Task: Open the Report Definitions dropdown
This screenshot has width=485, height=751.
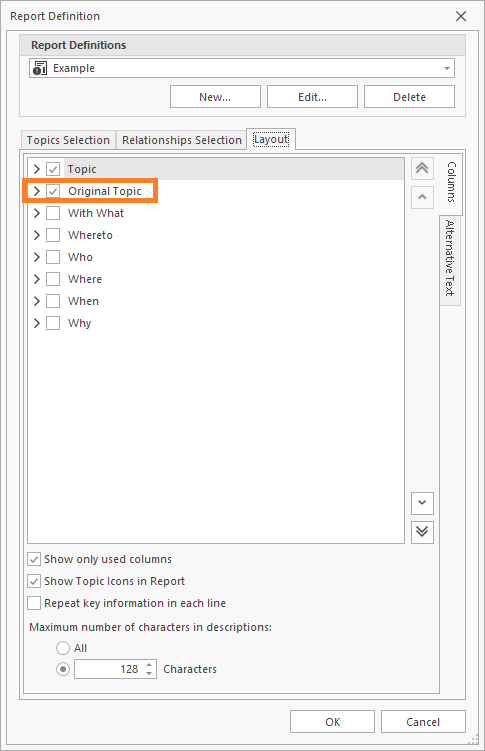Action: pos(446,68)
